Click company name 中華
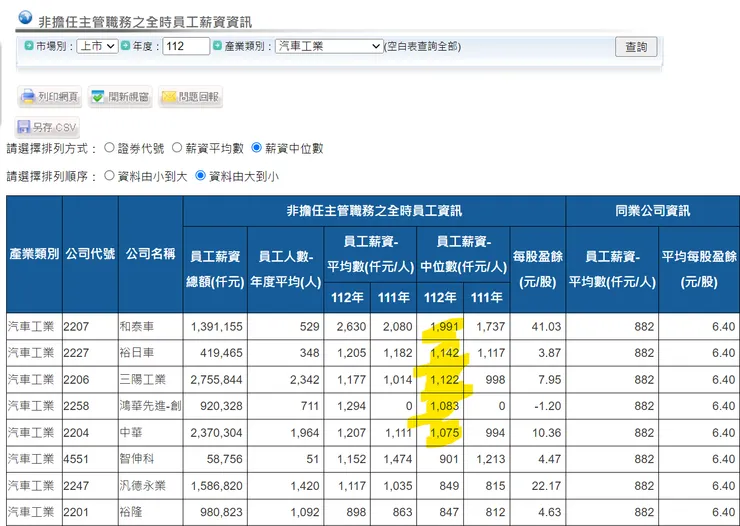This screenshot has height=526, width=740. [131, 433]
